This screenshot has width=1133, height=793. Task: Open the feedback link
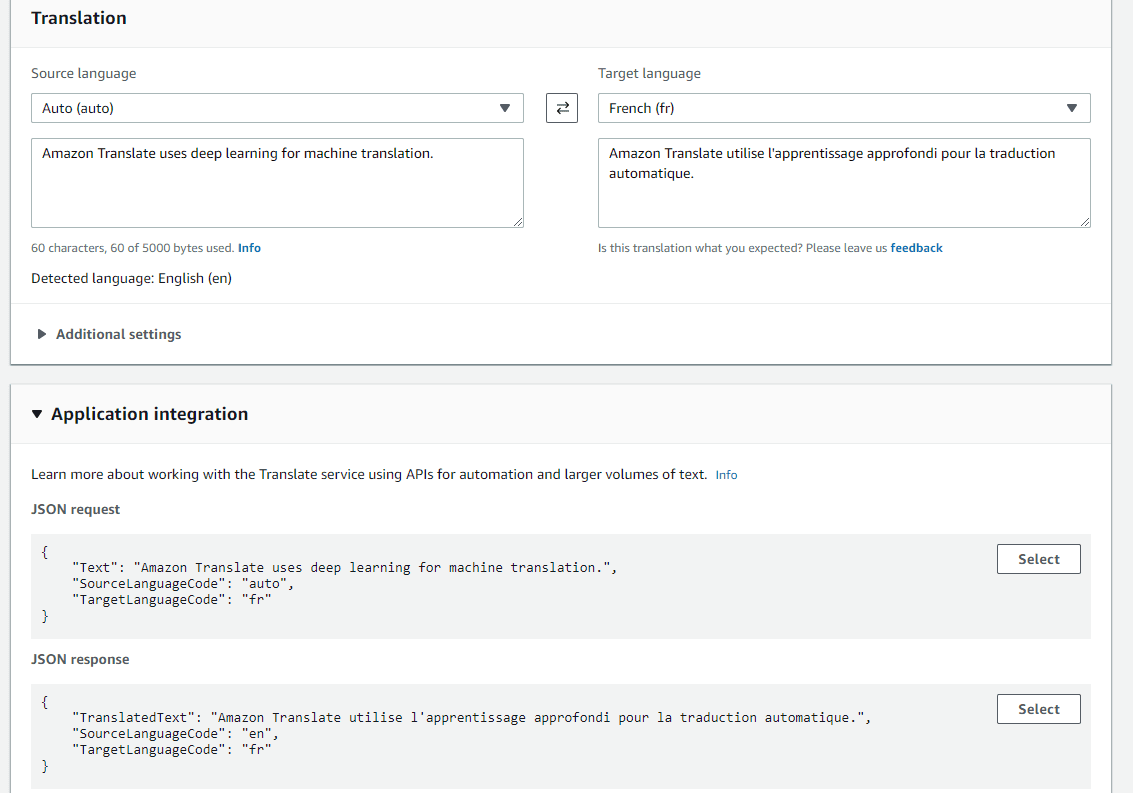[x=916, y=248]
